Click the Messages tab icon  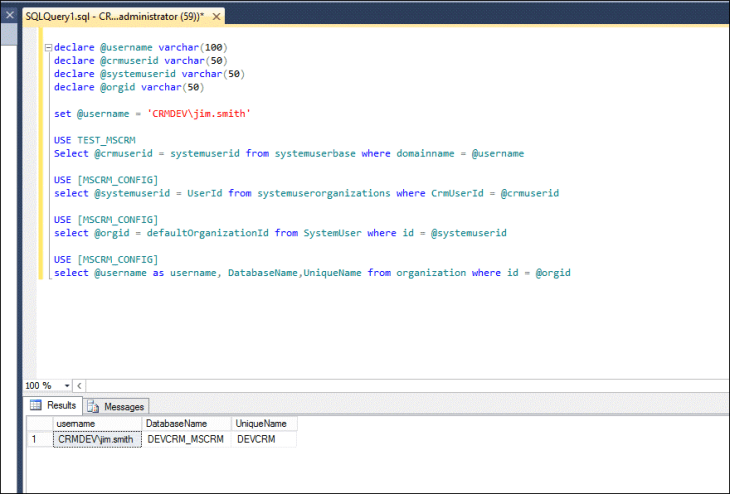(x=94, y=406)
